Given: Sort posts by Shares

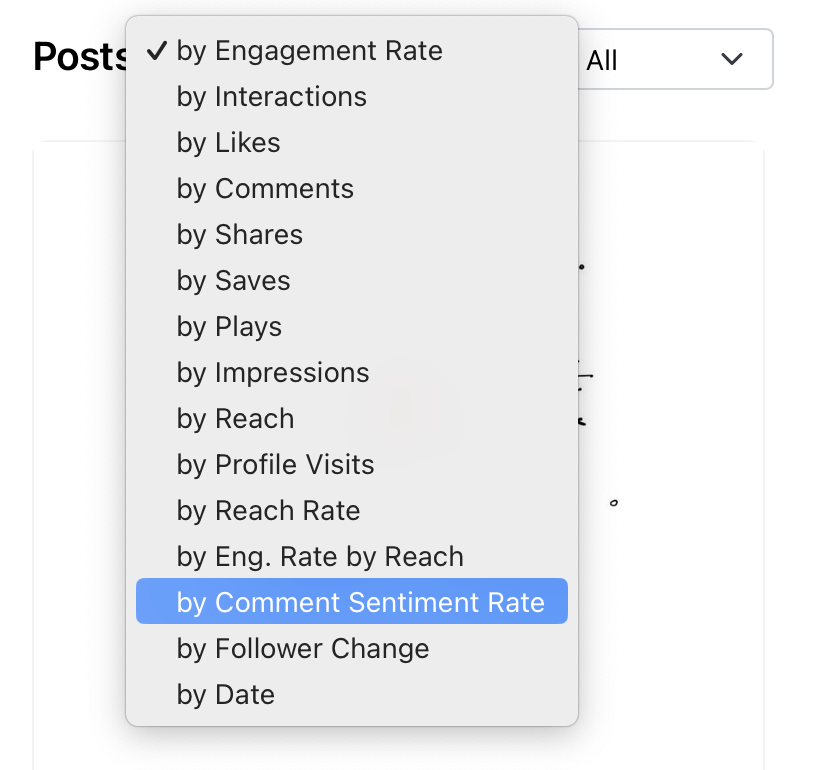Looking at the screenshot, I should tap(239, 235).
